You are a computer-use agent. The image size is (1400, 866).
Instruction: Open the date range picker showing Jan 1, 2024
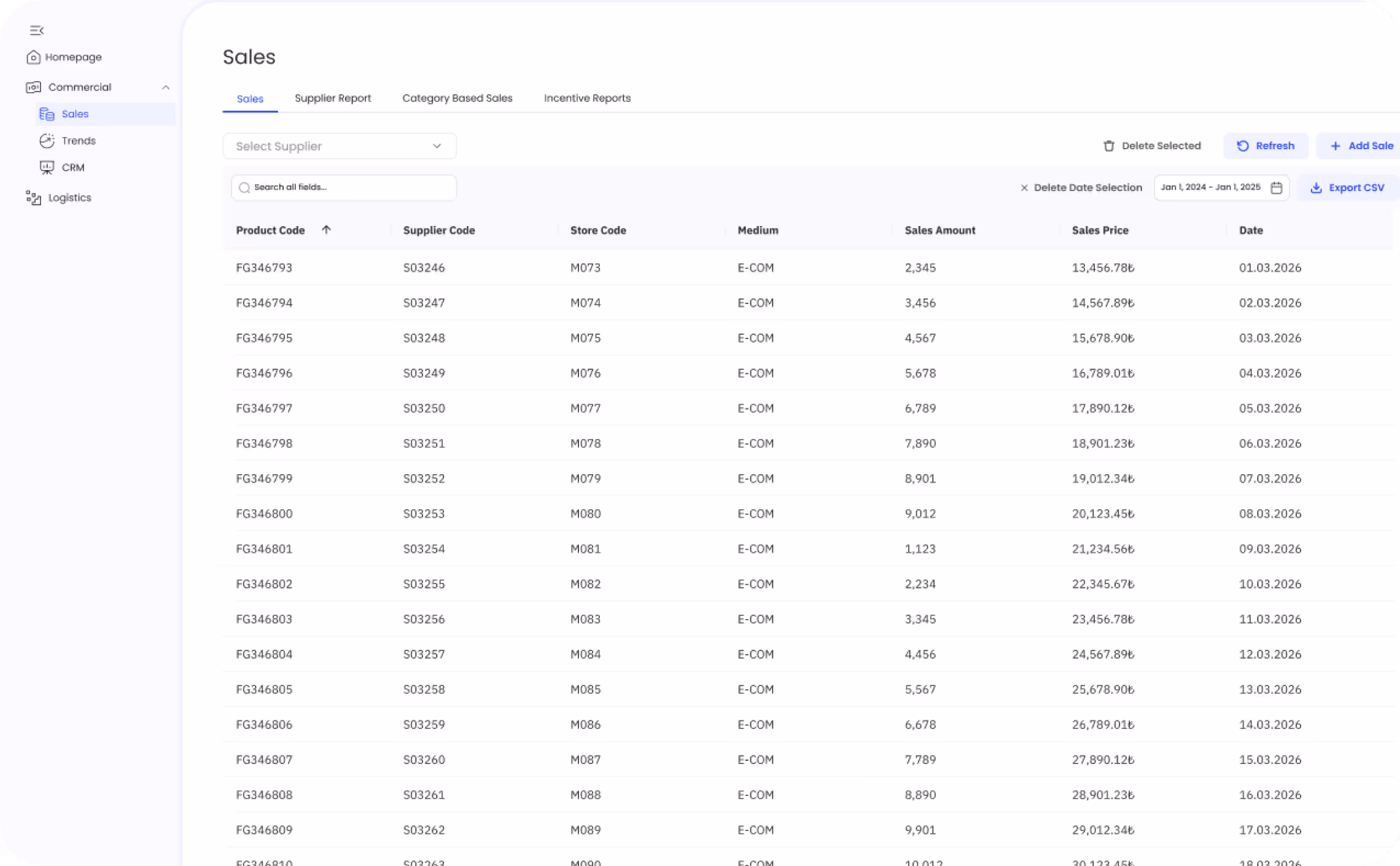pos(1210,187)
